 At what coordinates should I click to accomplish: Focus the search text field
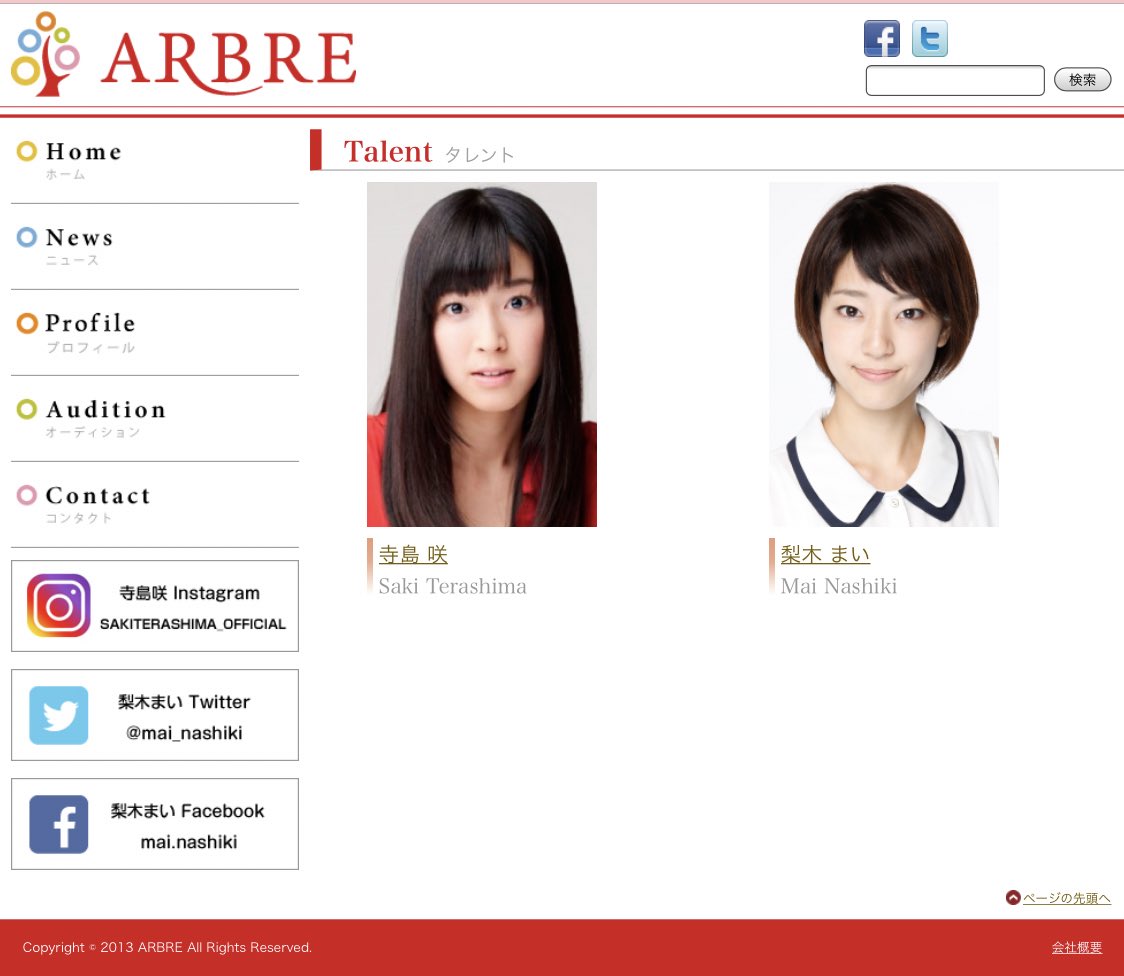click(x=955, y=80)
